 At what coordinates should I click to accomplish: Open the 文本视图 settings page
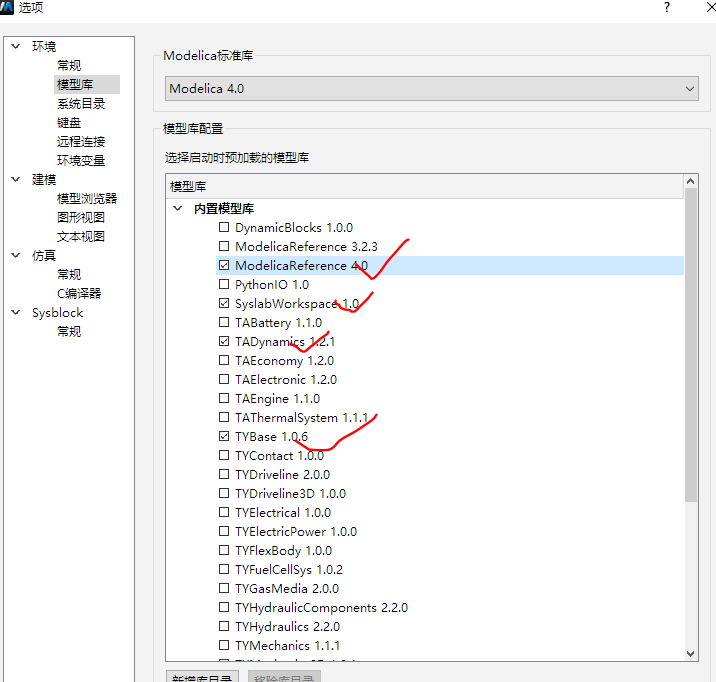(81, 236)
